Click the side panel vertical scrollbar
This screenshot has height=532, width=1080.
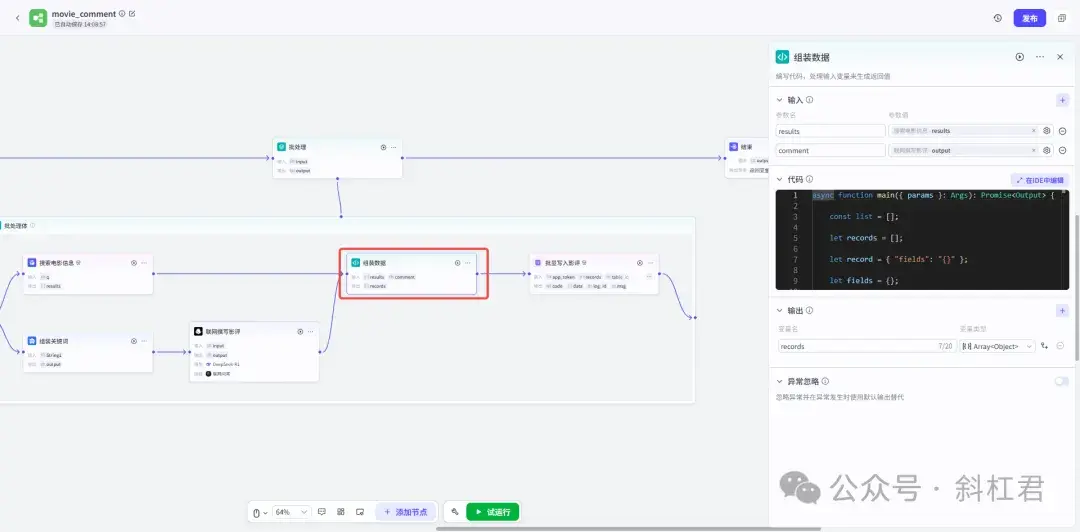1077,289
